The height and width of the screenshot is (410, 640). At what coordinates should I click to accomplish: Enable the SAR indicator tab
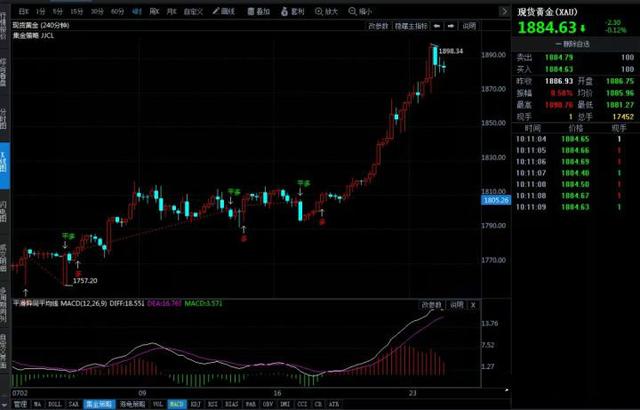click(x=73, y=404)
